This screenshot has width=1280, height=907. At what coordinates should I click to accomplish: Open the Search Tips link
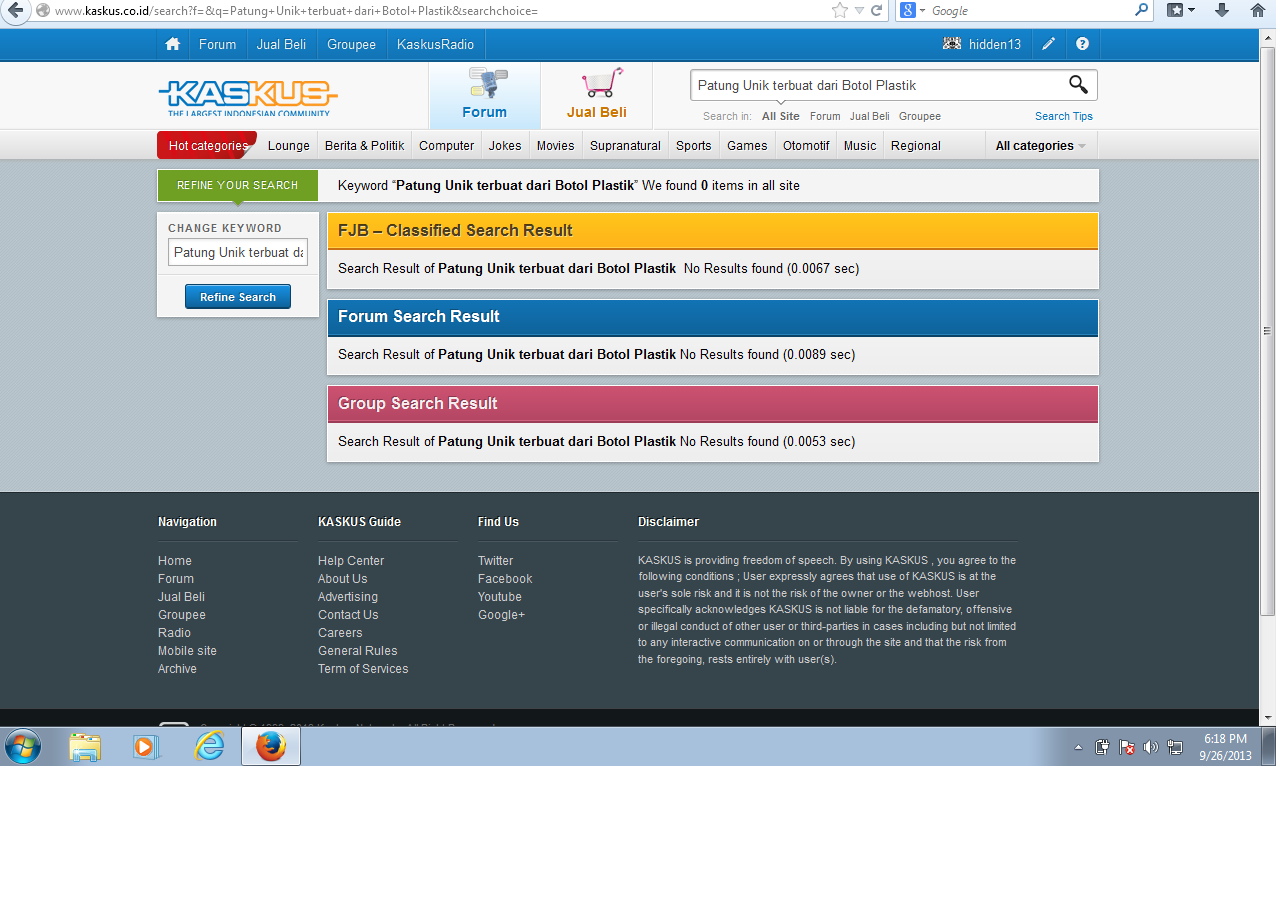point(1064,116)
